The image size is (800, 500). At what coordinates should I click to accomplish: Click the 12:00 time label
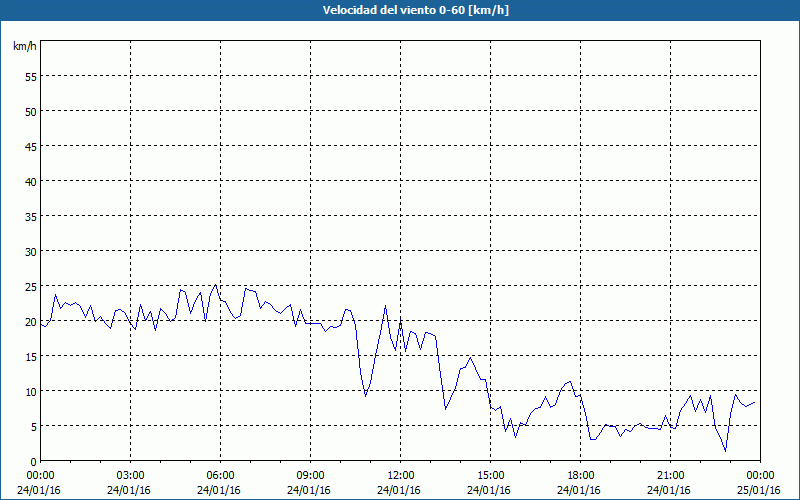coord(401,476)
